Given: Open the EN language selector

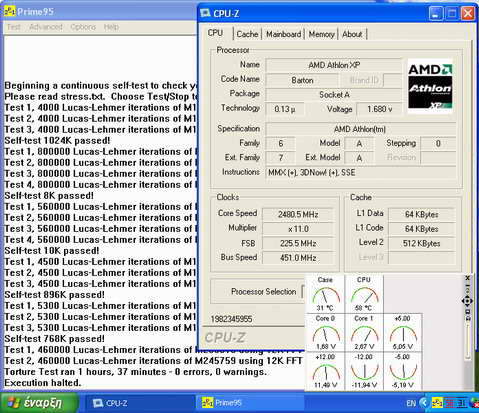Looking at the screenshot, I should pos(411,403).
